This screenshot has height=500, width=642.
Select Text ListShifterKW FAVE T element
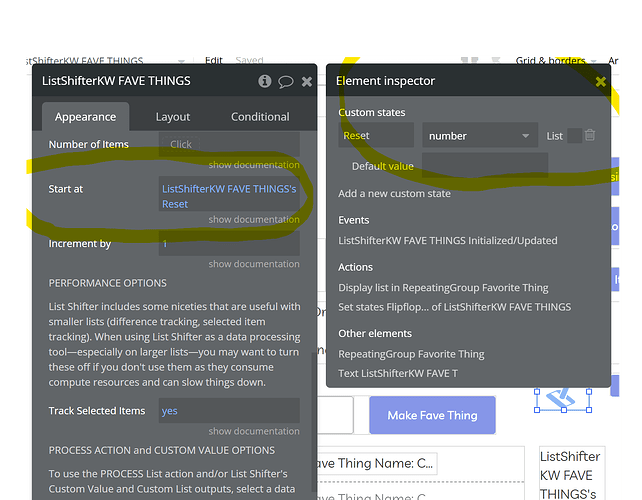398,373
